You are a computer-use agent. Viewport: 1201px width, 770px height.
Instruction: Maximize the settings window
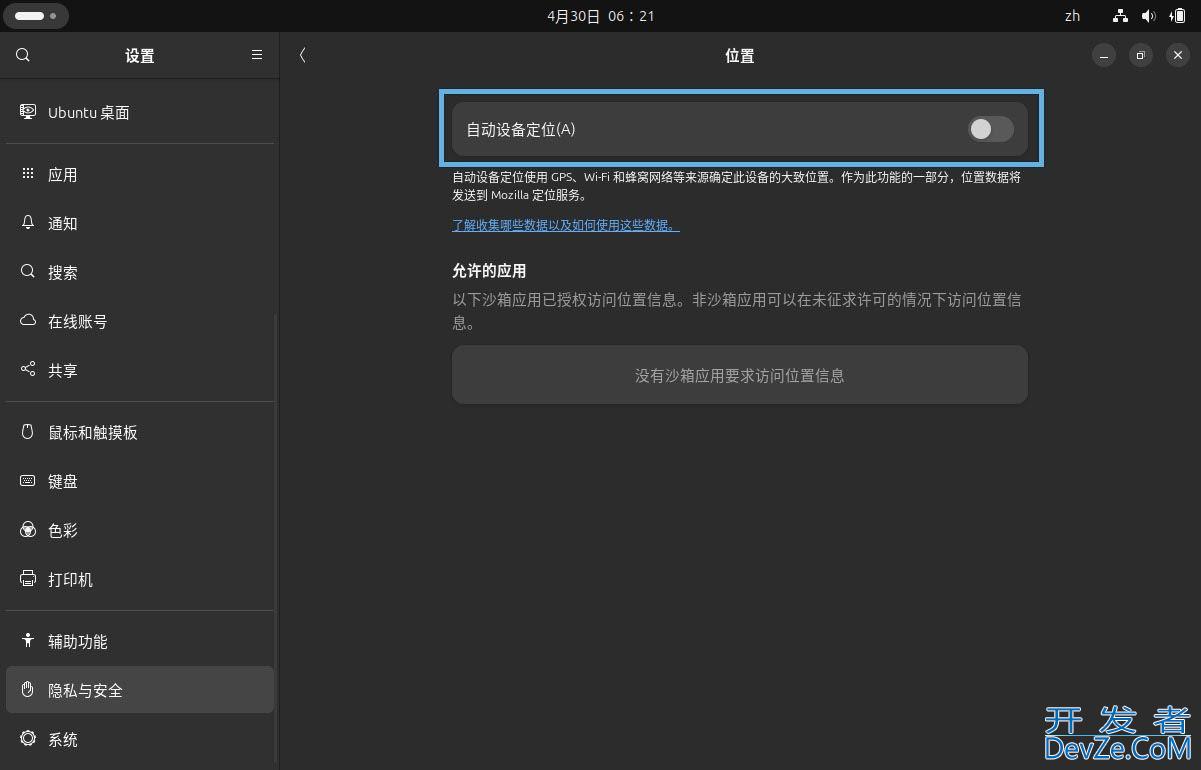click(x=1141, y=56)
